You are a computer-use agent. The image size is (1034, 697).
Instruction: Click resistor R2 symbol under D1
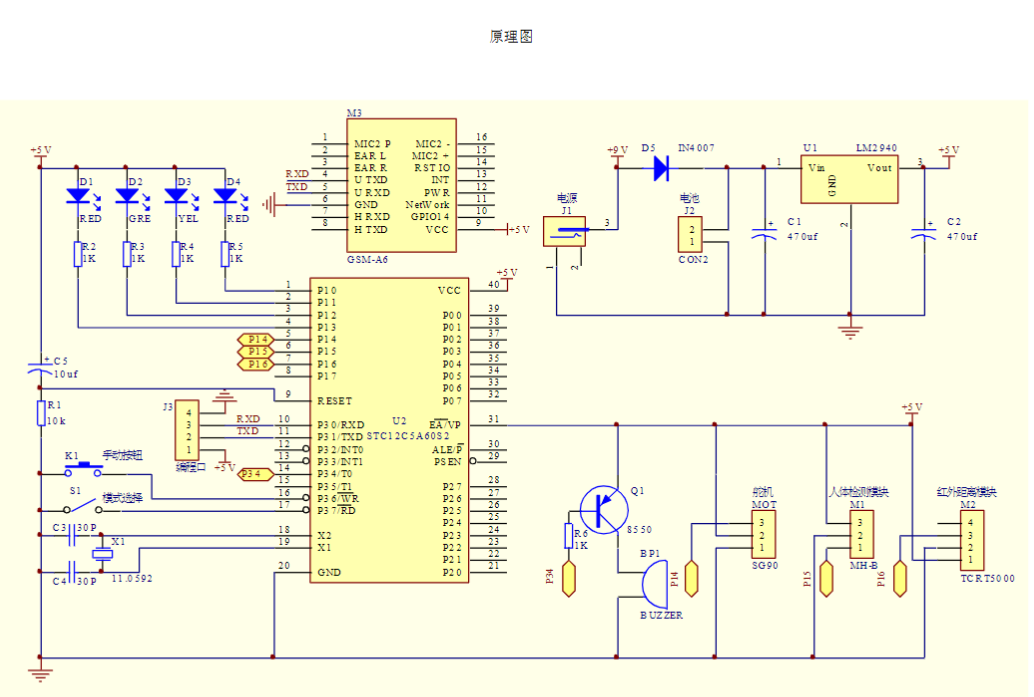point(77,254)
